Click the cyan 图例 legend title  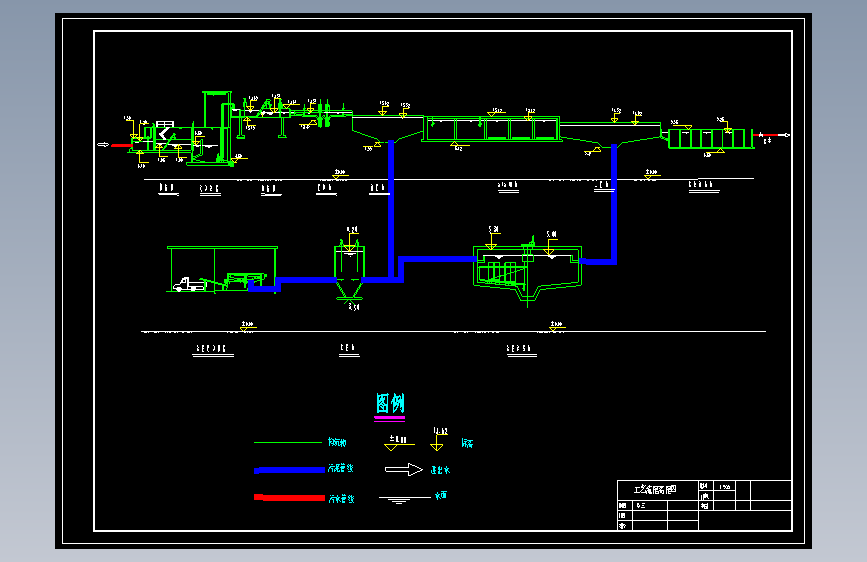coord(390,403)
